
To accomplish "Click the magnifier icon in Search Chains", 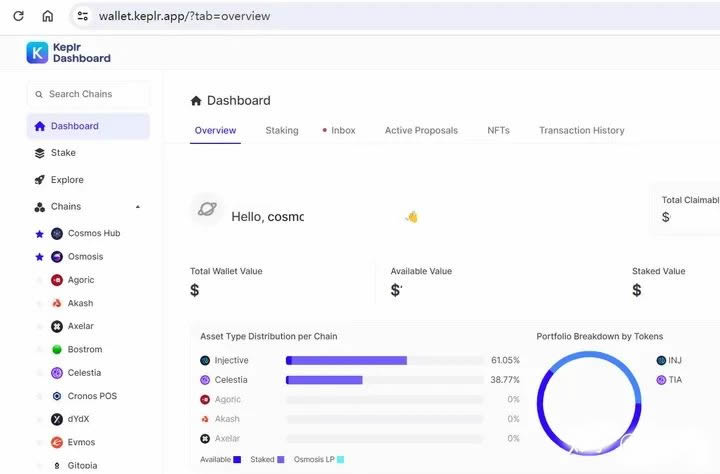I will coord(39,94).
